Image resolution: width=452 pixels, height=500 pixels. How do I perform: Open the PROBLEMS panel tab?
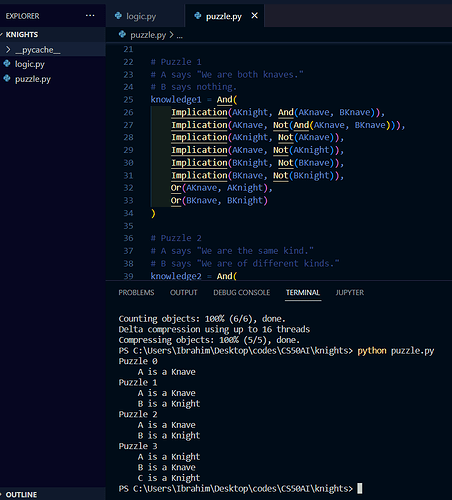point(136,293)
